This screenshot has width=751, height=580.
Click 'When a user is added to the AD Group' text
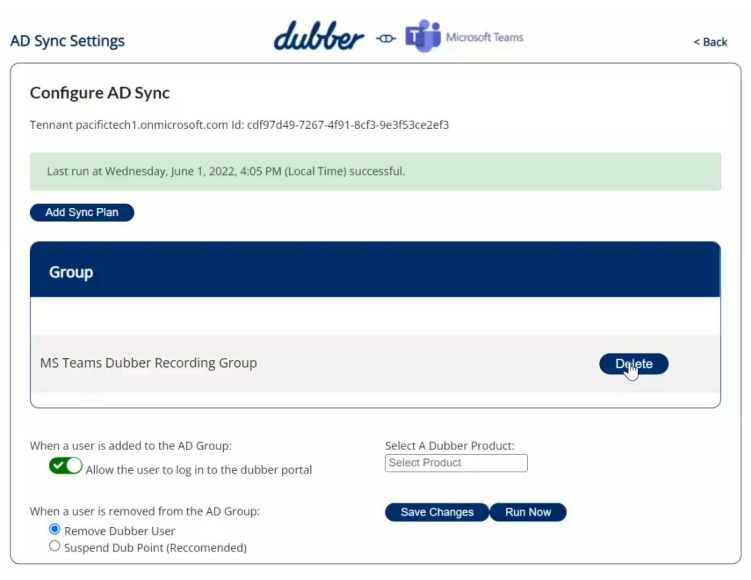(x=130, y=446)
